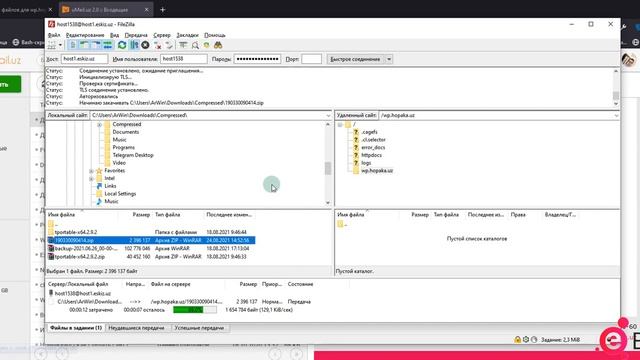Viewport: 640px width, 360px height.
Task: Switch to Неудавшиеся передачи tab
Action: (136, 328)
